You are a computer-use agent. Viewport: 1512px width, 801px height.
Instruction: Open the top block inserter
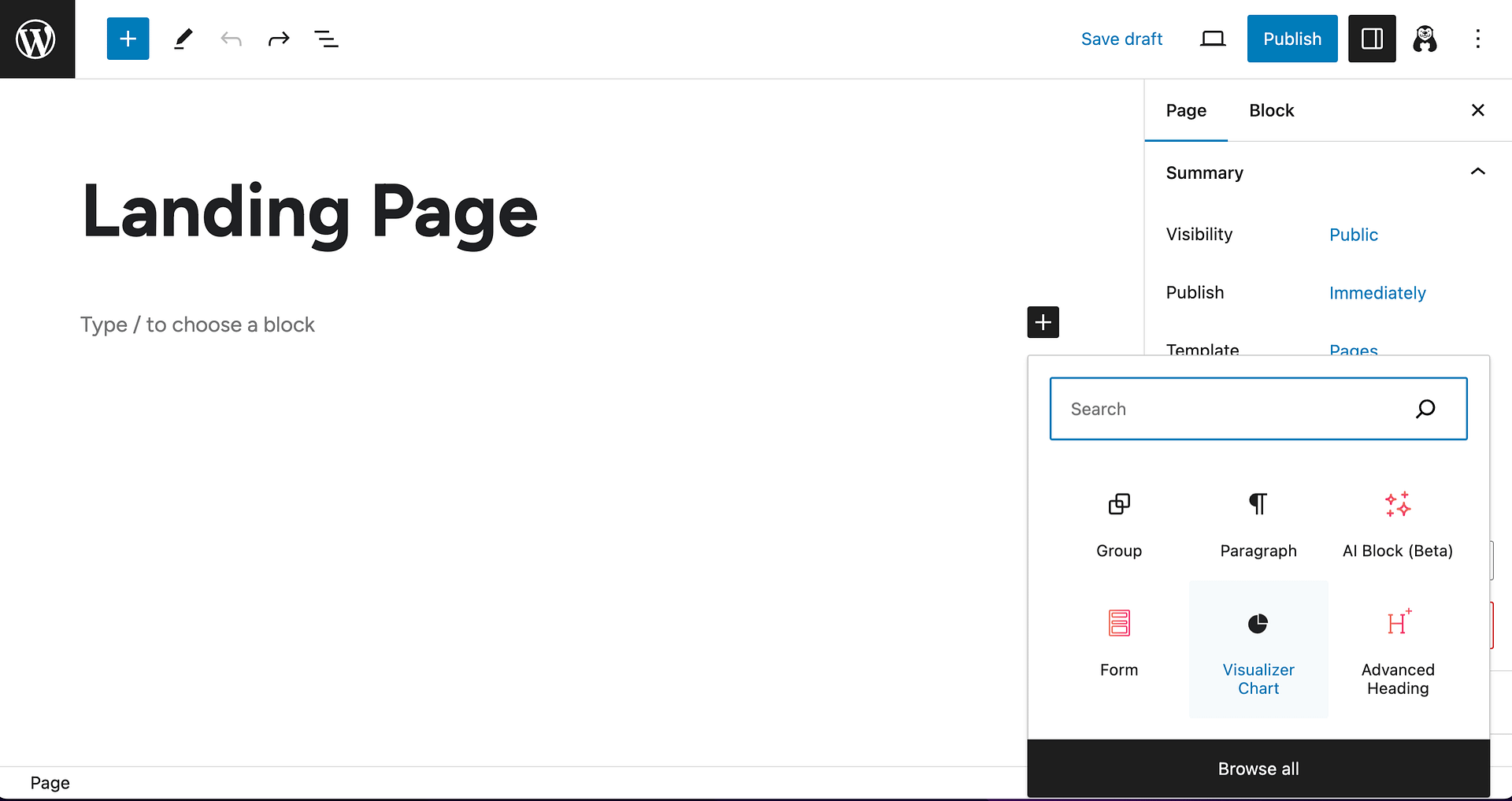(x=128, y=38)
